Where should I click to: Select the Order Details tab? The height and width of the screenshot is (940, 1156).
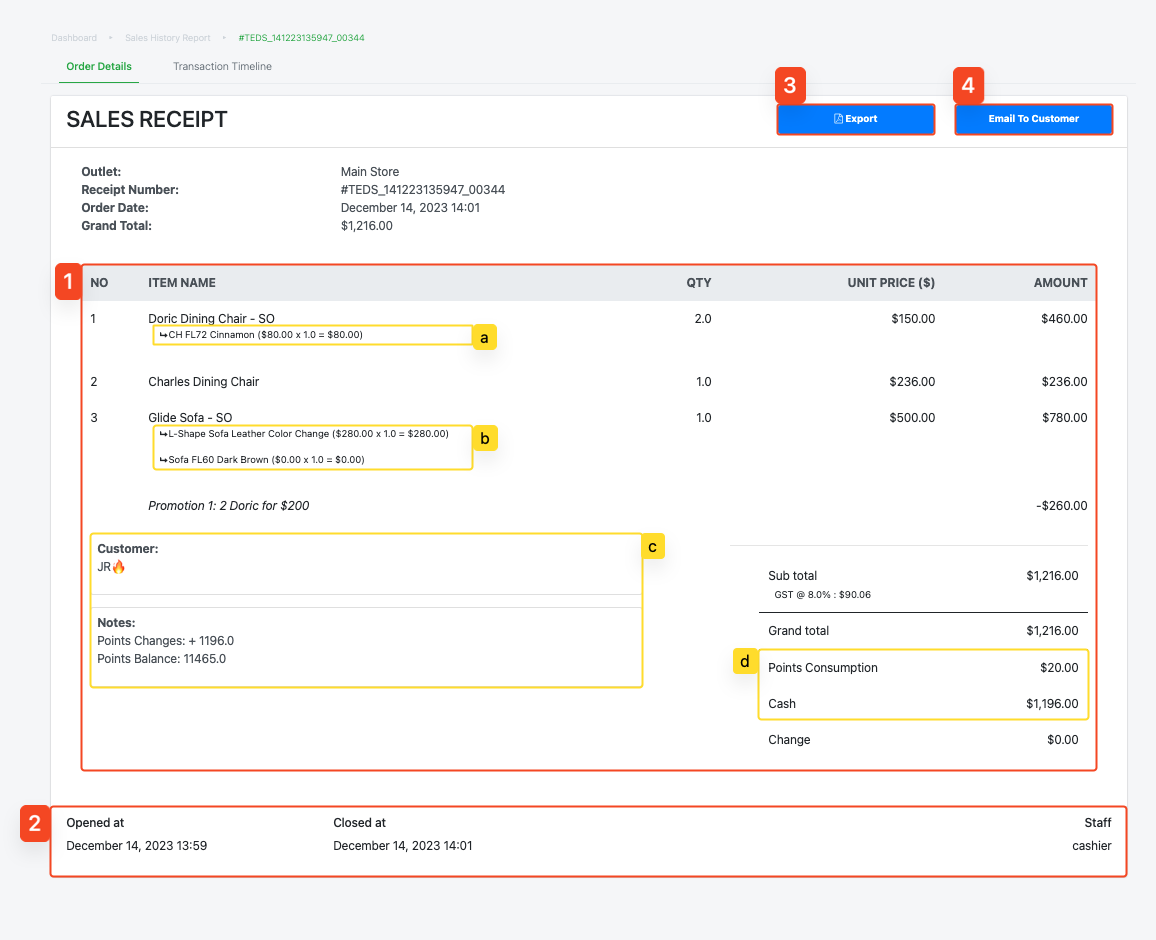coord(99,66)
